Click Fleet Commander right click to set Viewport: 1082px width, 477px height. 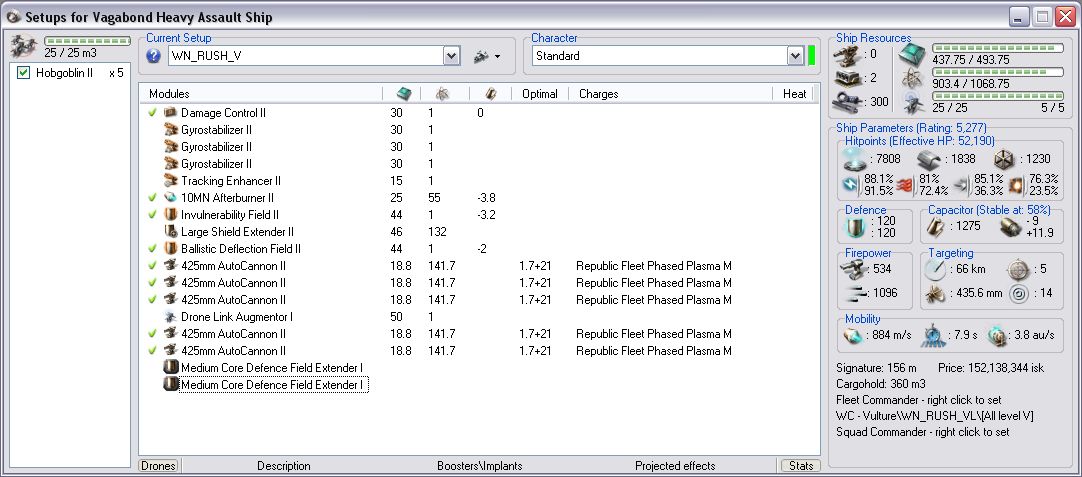pos(918,400)
